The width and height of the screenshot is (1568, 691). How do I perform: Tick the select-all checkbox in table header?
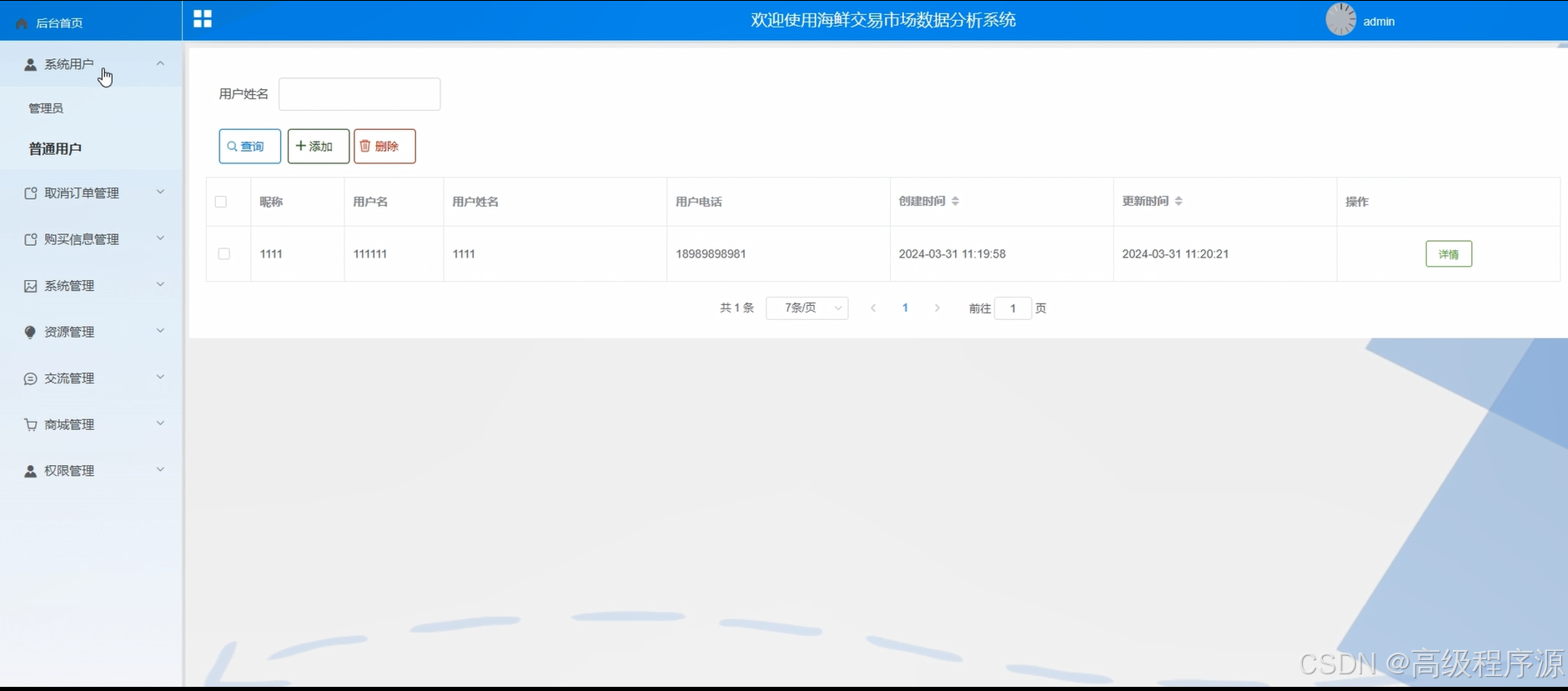click(221, 202)
